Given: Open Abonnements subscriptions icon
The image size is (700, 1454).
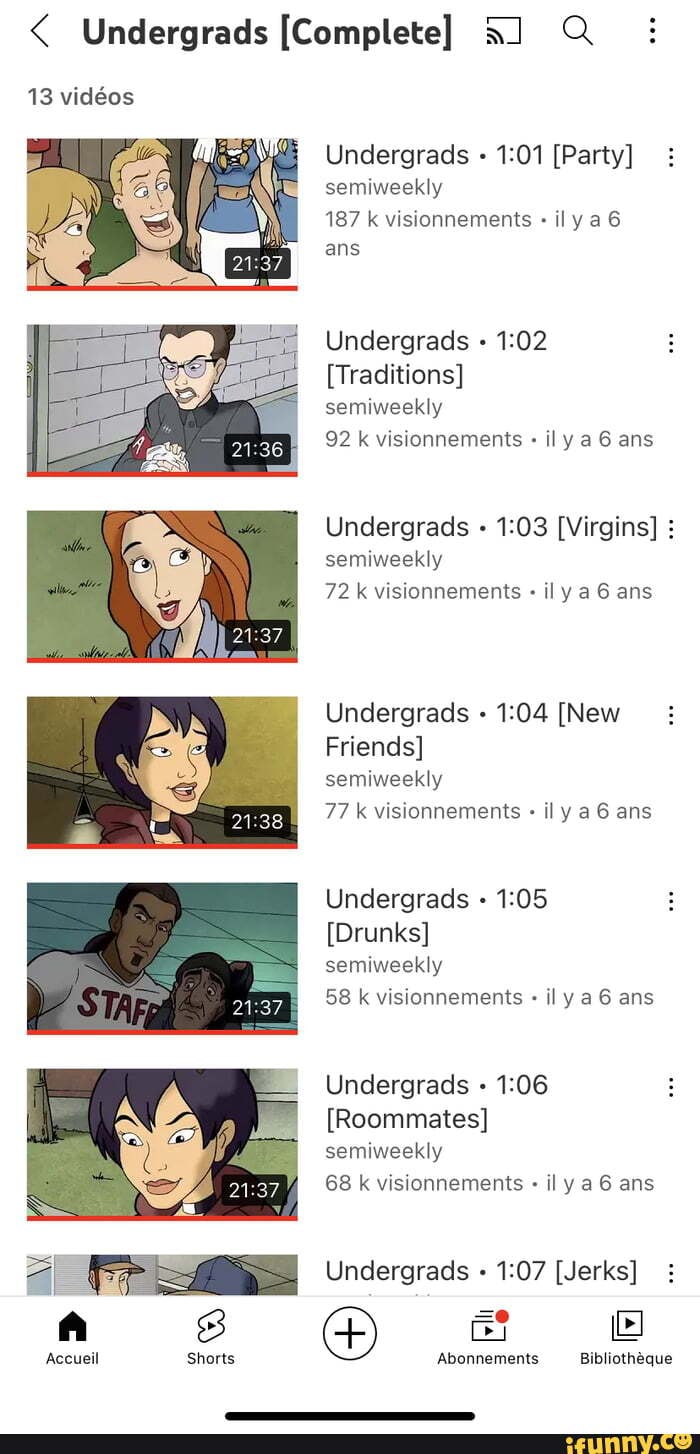Looking at the screenshot, I should coord(488,1338).
